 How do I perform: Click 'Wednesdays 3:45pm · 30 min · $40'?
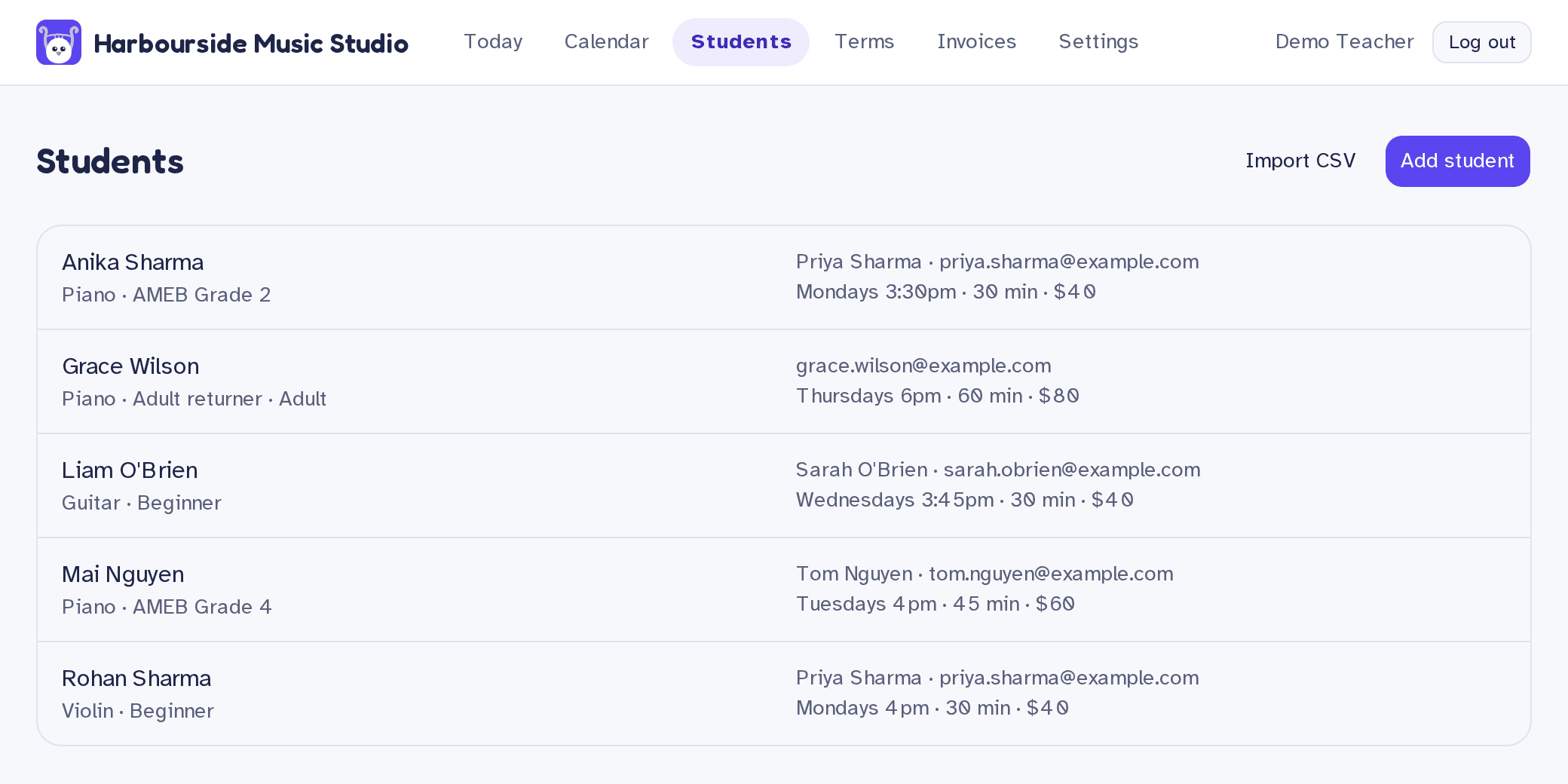[x=965, y=500]
